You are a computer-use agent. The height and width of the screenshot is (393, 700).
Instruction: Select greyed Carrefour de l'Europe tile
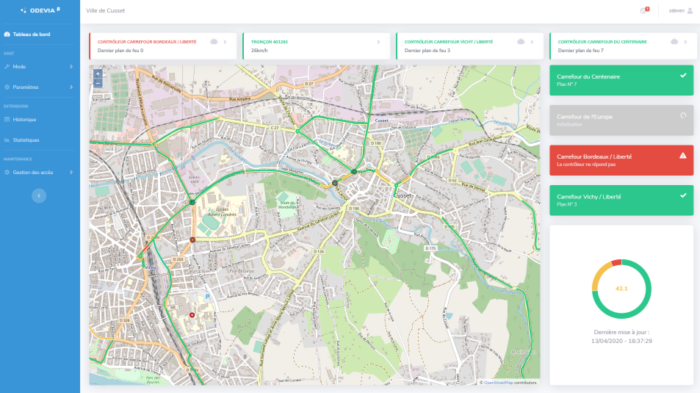[621, 120]
